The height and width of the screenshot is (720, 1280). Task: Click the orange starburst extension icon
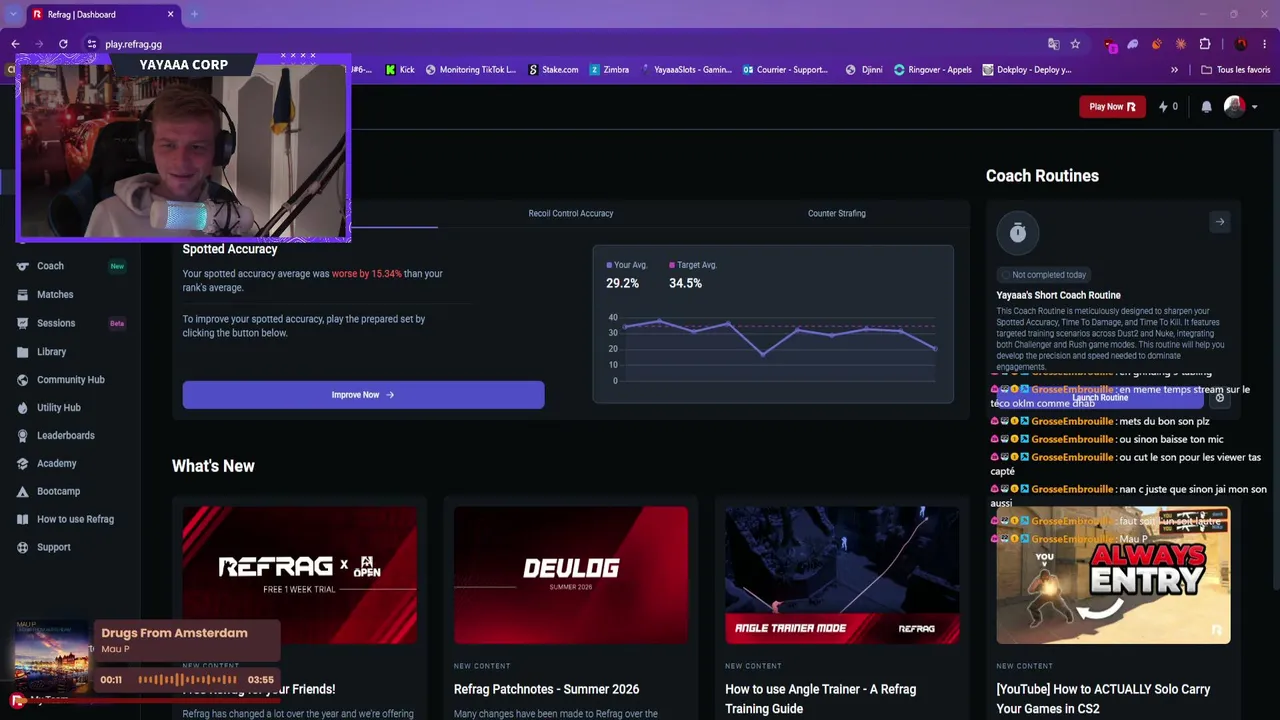1181,44
